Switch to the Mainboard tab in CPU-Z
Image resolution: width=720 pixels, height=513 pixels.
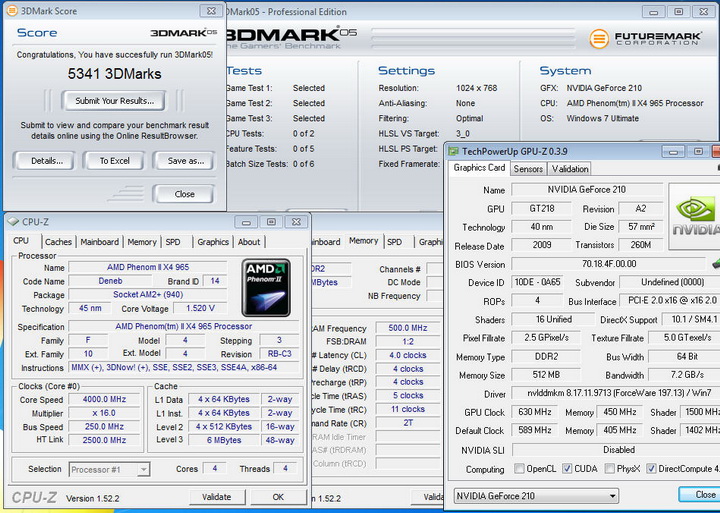pyautogui.click(x=99, y=242)
